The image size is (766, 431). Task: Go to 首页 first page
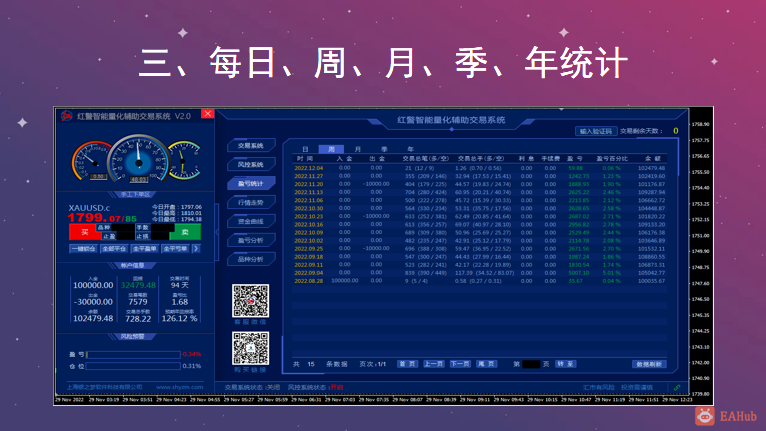[407, 364]
